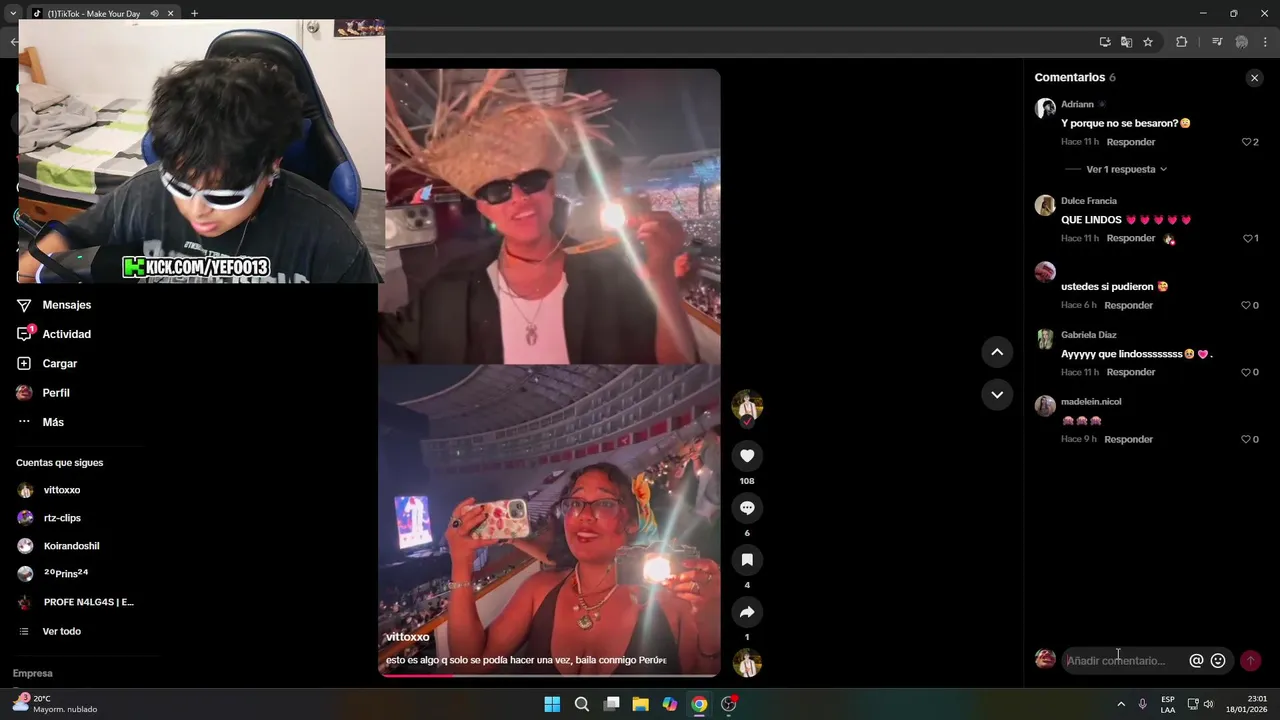Image resolution: width=1280 pixels, height=720 pixels.
Task: Open the Empresa footer section
Action: [32, 674]
